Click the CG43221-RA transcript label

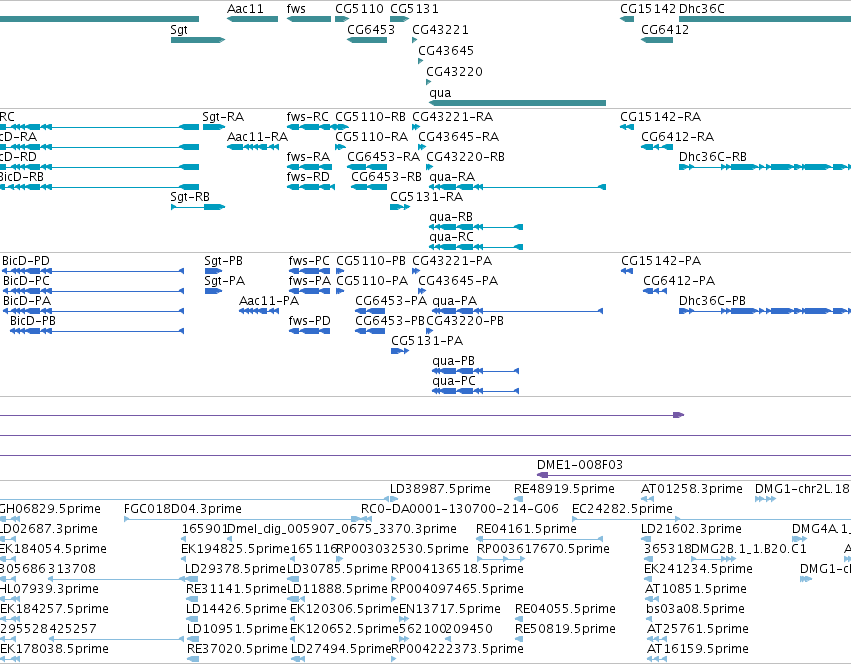pos(453,117)
